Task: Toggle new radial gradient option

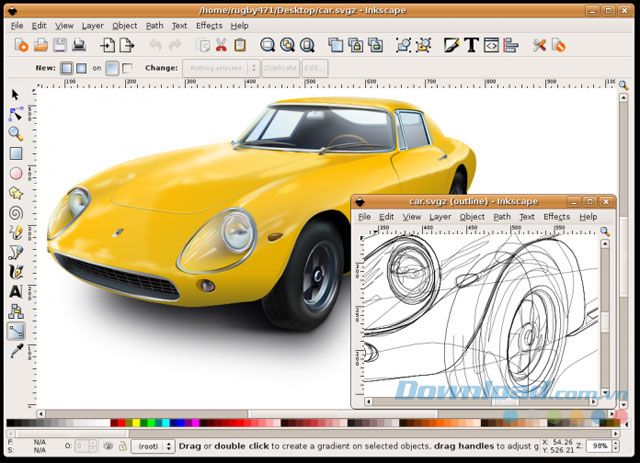Action: [81, 68]
